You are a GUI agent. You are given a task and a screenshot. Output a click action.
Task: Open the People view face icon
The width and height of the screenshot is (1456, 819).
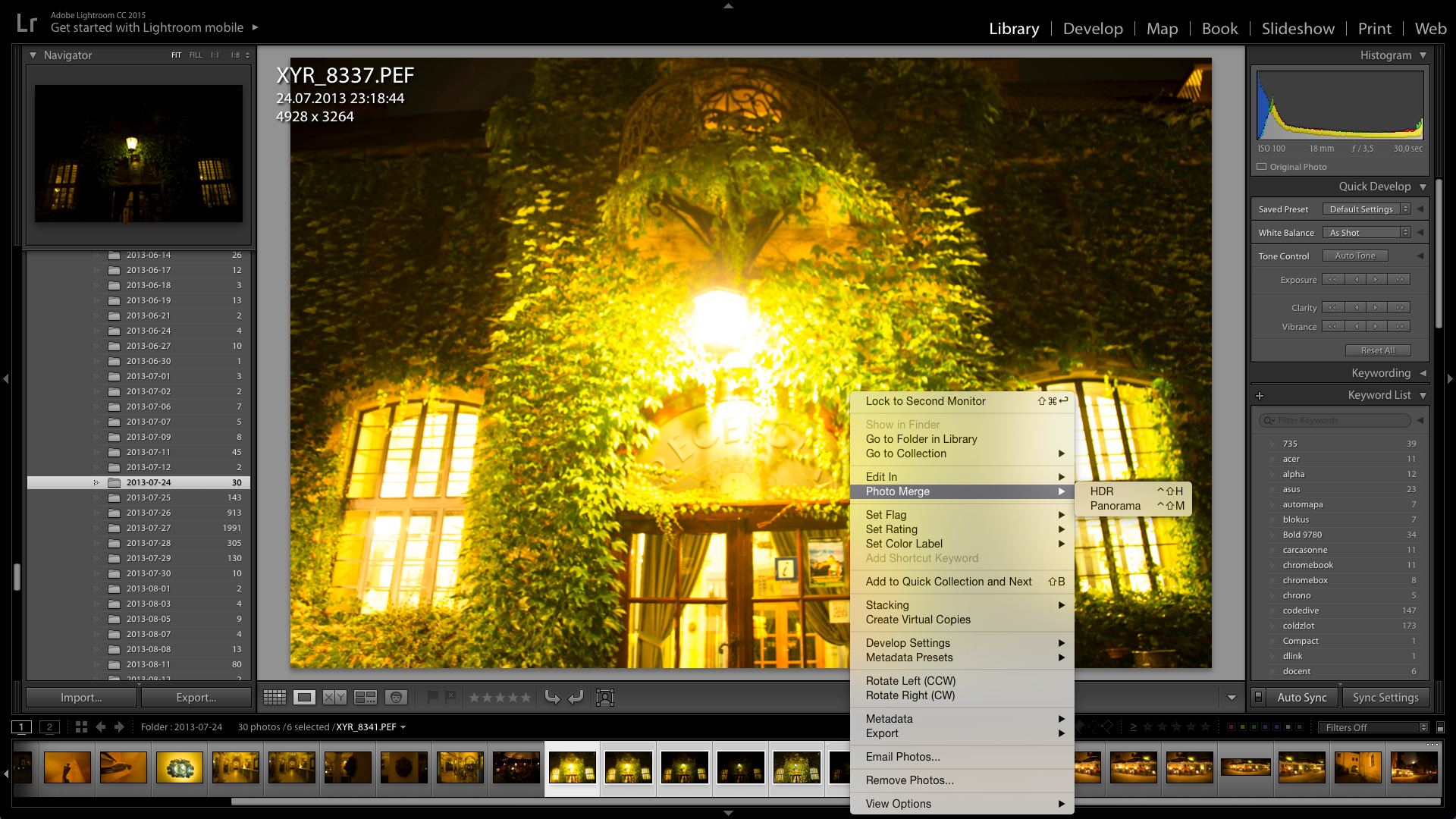pyautogui.click(x=396, y=697)
